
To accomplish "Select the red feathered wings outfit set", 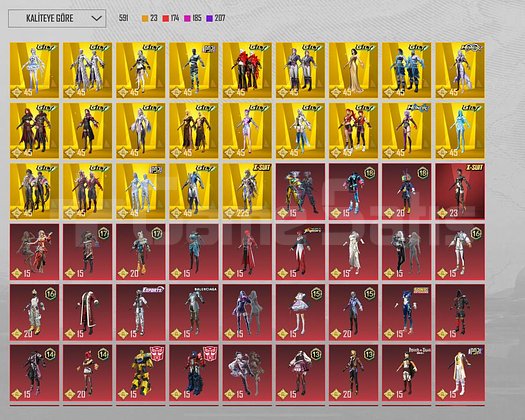I will click(247, 70).
